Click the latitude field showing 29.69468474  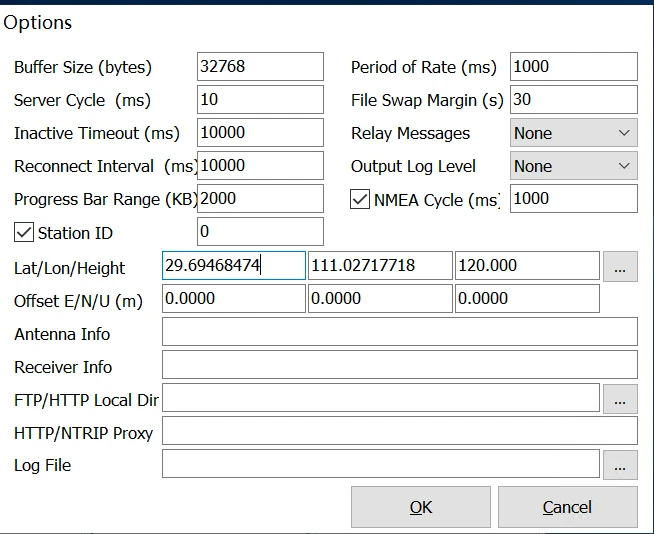(x=233, y=266)
